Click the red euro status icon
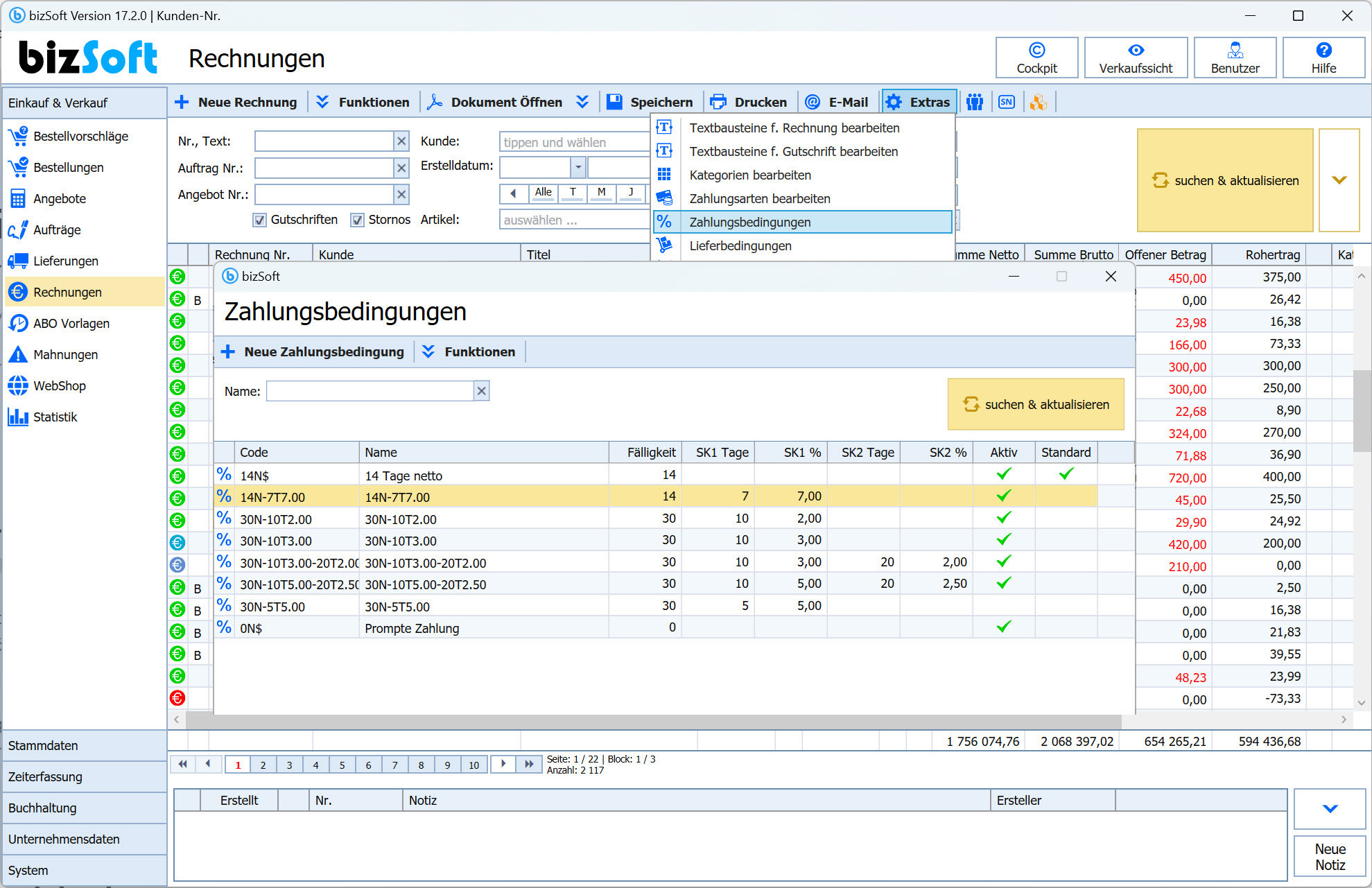Screen dimensions: 1372x888 pyautogui.click(x=177, y=698)
